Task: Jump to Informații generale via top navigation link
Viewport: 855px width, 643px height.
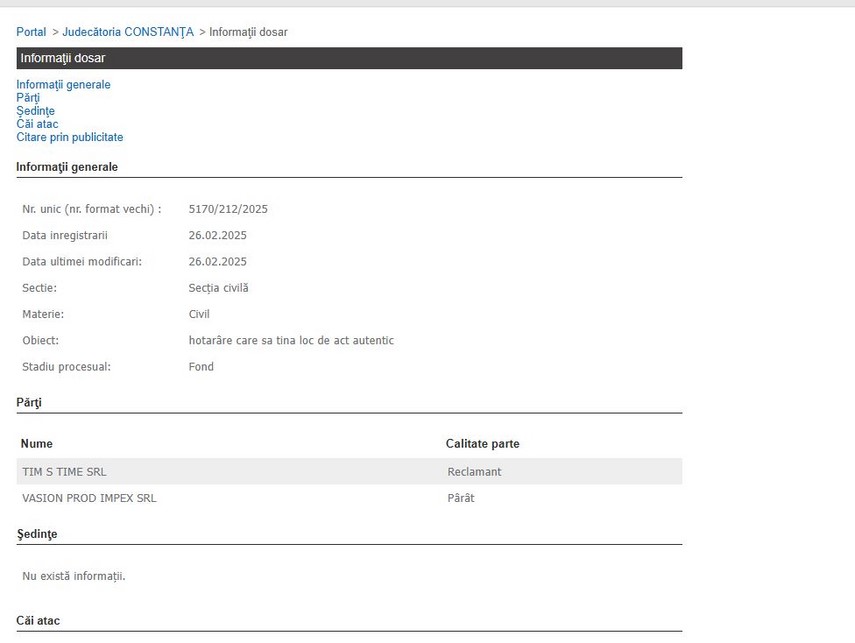Action: click(63, 85)
